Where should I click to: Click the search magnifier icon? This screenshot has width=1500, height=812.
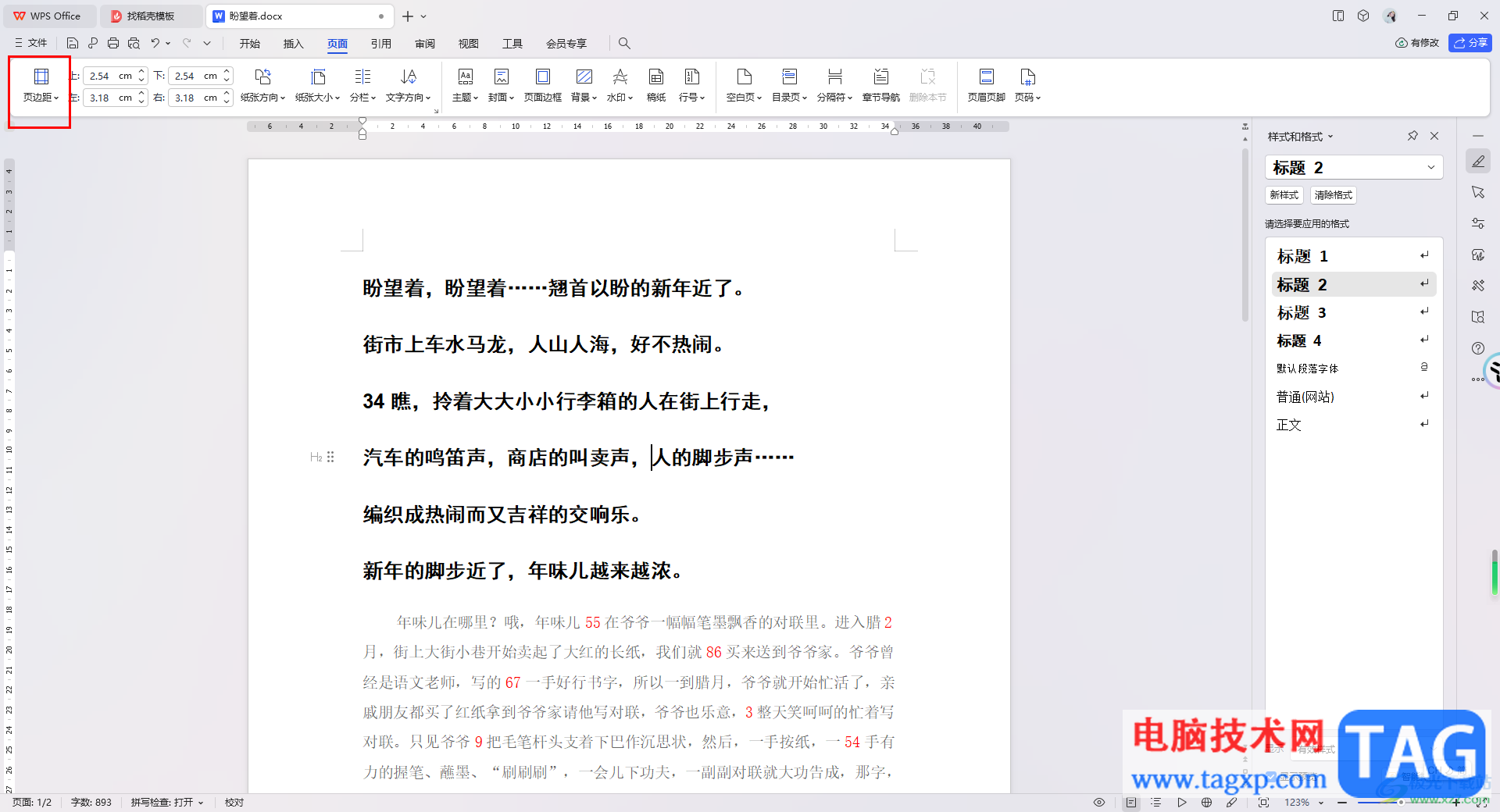(x=624, y=43)
